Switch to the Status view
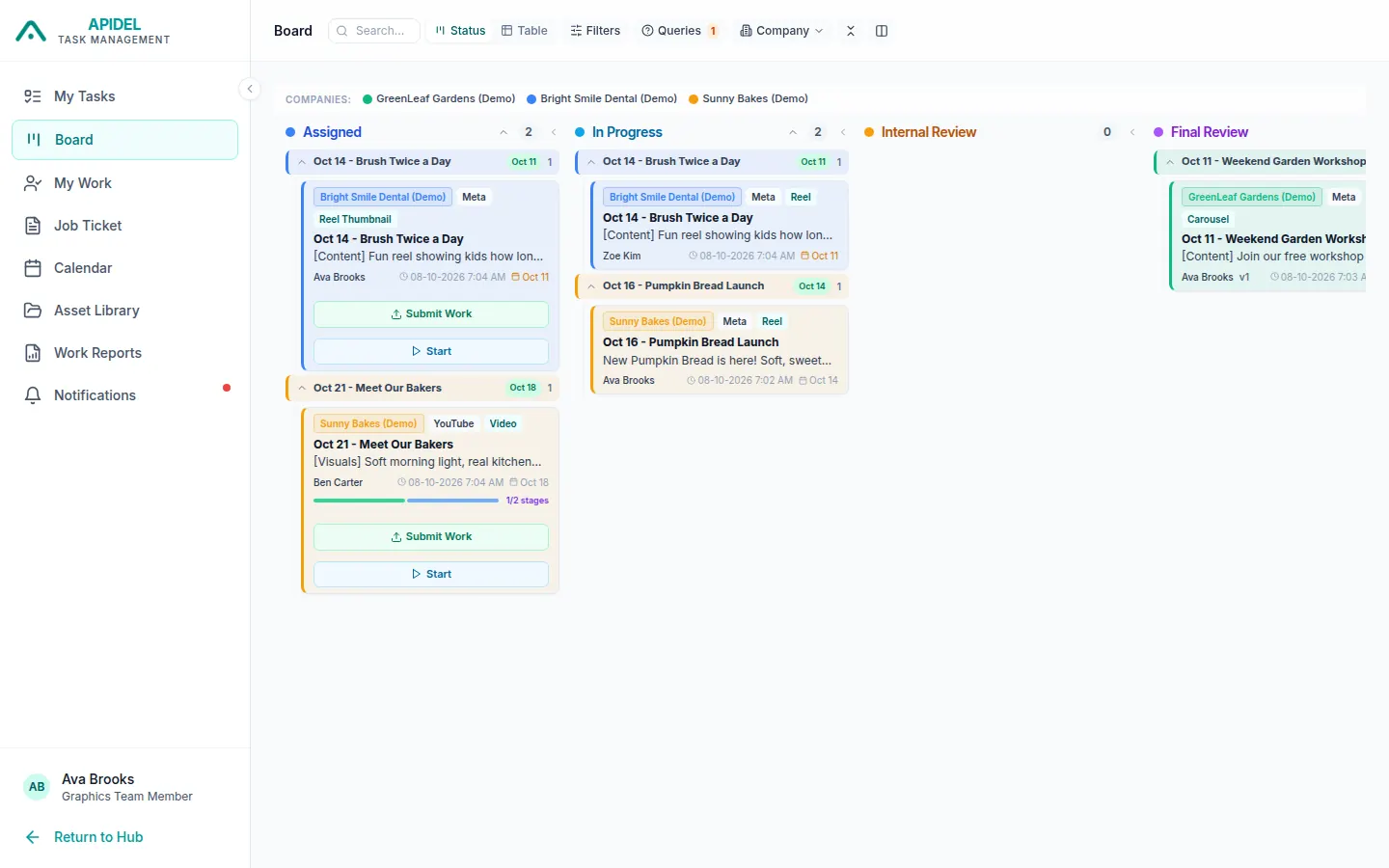The image size is (1389, 868). click(460, 31)
